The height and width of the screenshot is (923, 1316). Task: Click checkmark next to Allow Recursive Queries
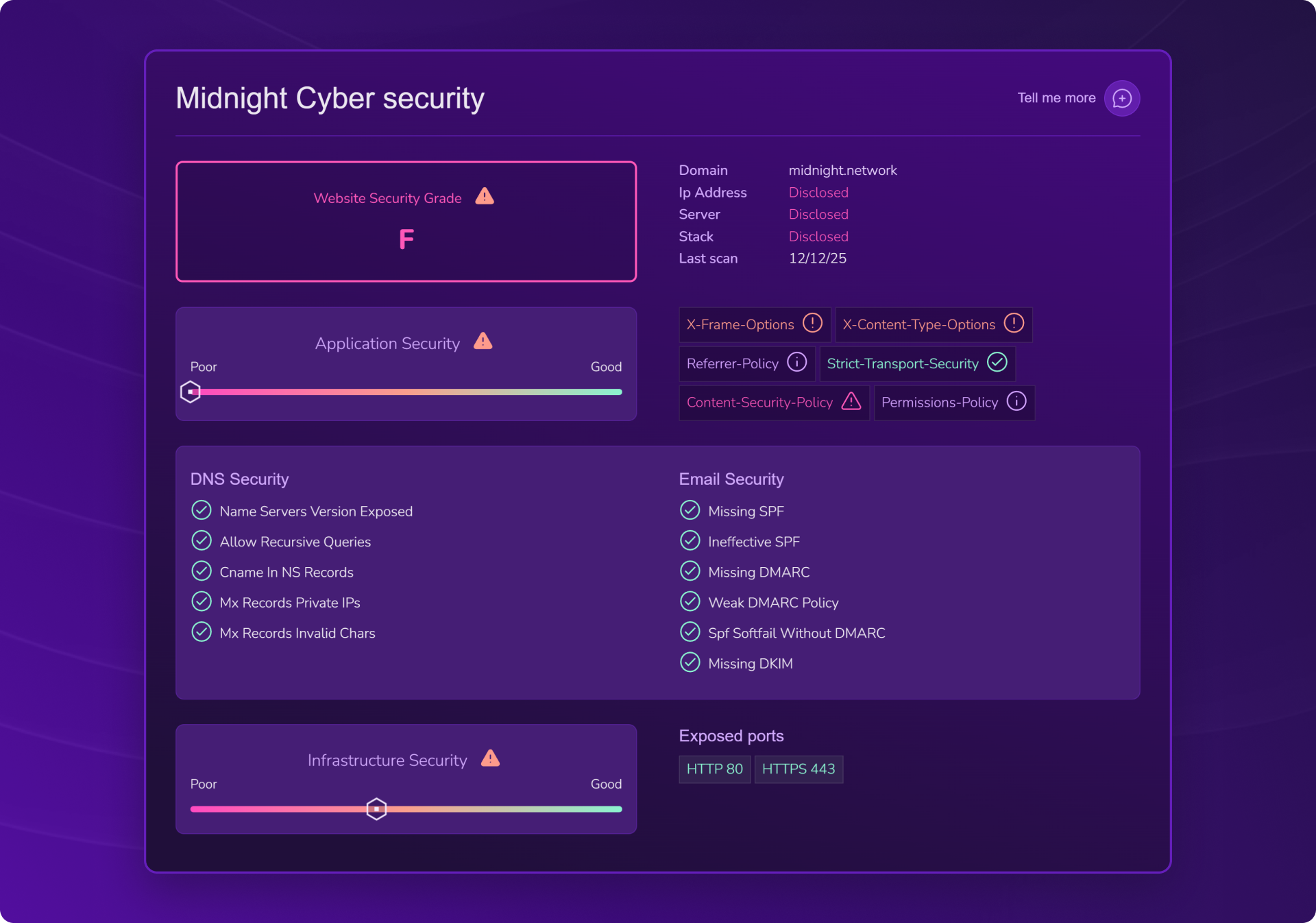(x=202, y=541)
